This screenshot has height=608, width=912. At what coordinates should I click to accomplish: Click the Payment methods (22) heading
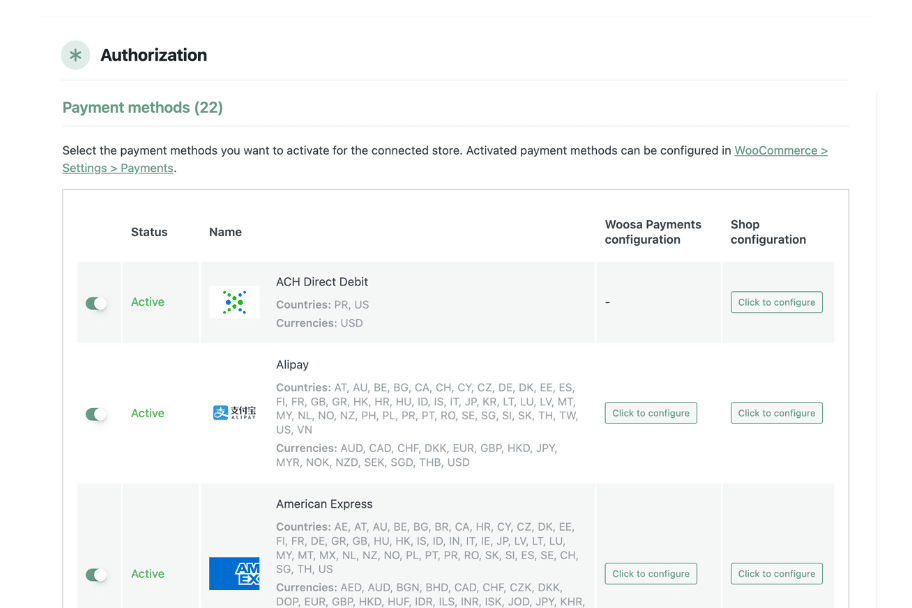click(142, 107)
